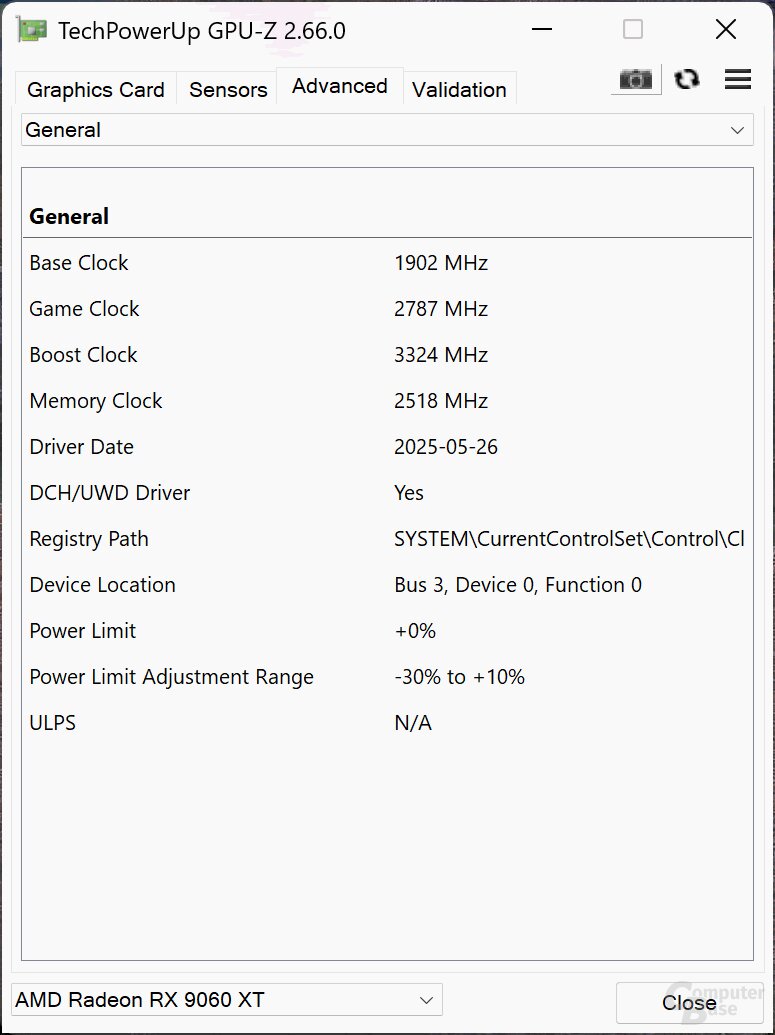The image size is (775, 1035).
Task: Take a screenshot with the camera icon
Action: pyautogui.click(x=636, y=80)
